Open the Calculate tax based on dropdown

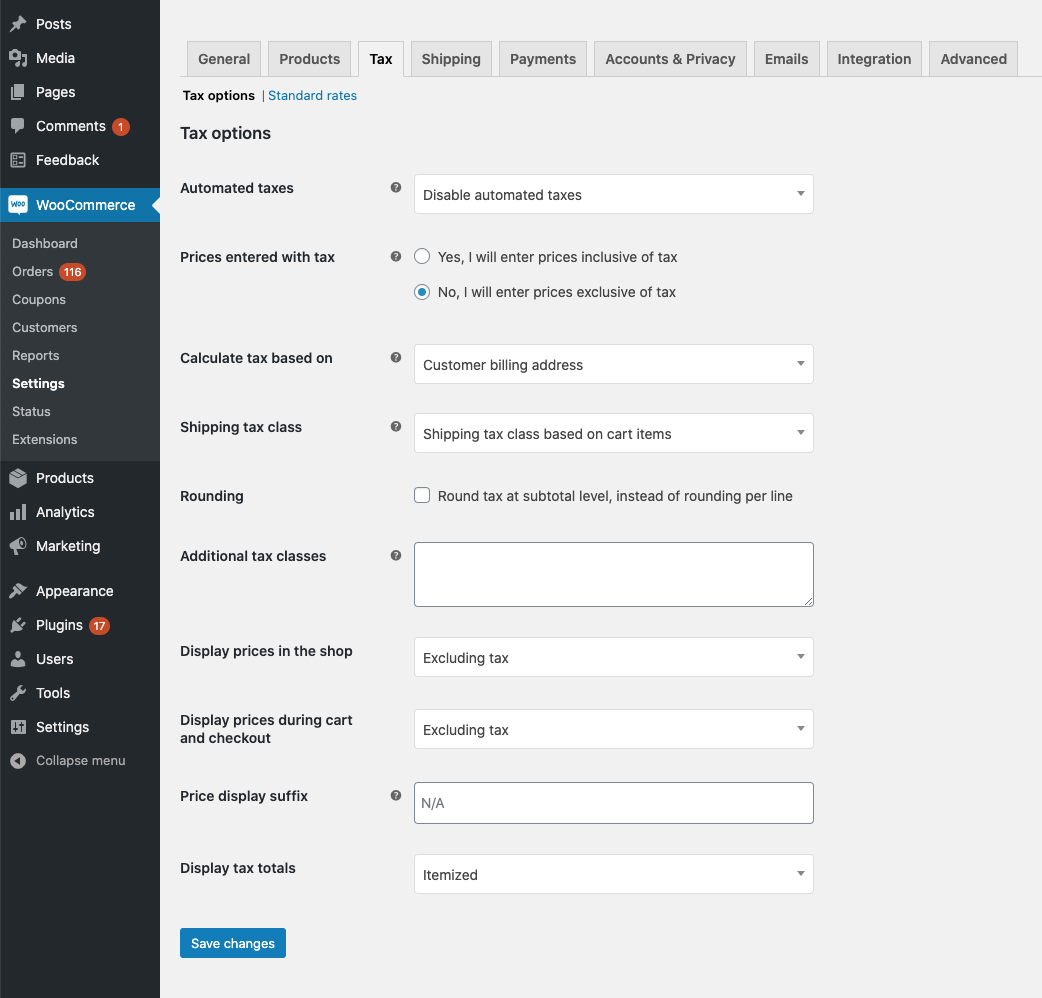coord(613,364)
